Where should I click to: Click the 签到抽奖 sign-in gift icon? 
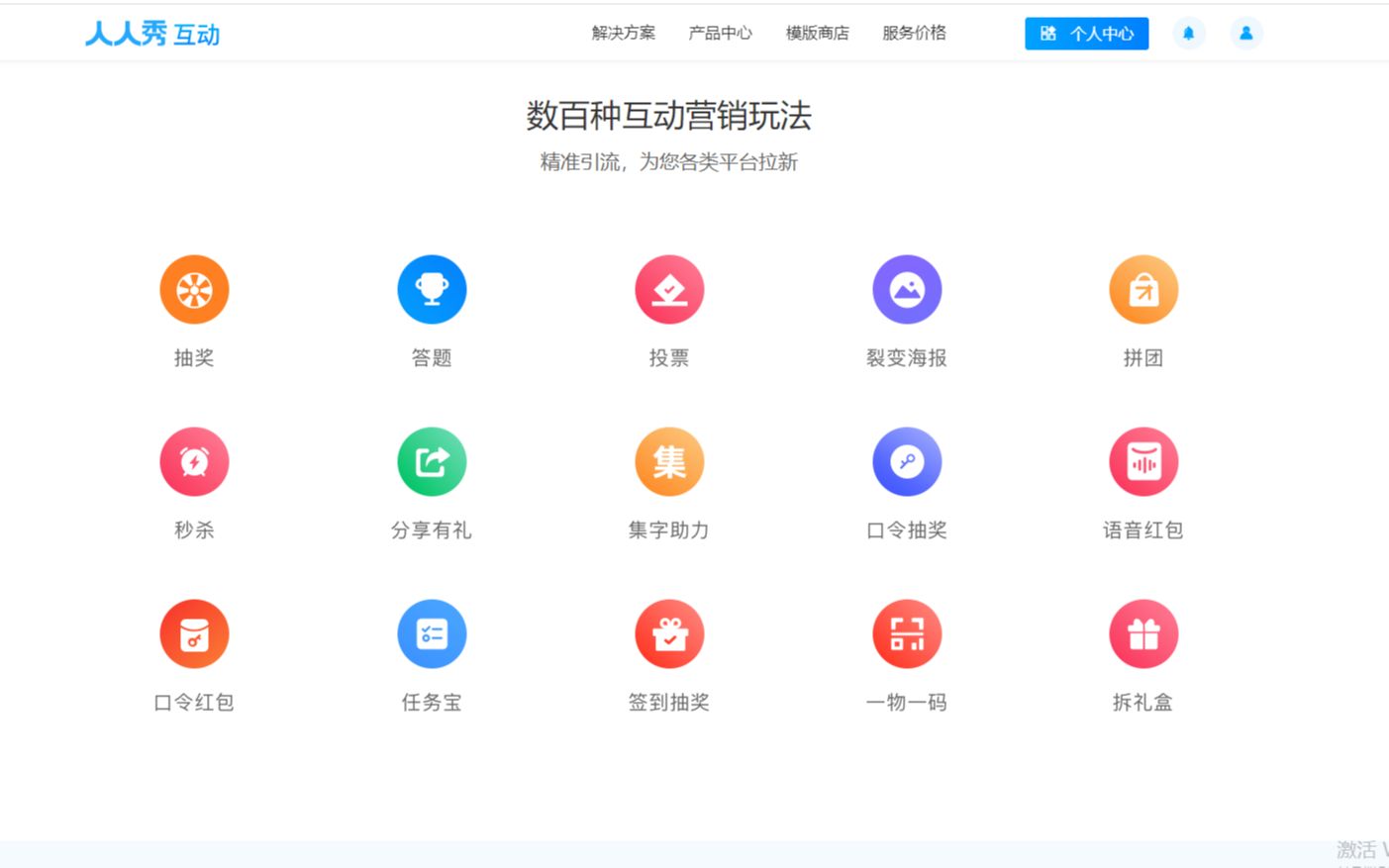669,633
